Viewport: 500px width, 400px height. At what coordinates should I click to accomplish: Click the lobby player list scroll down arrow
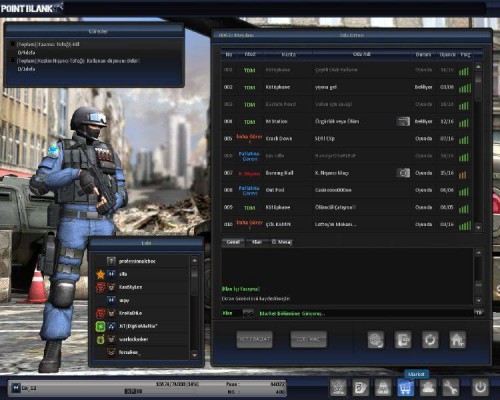point(195,355)
